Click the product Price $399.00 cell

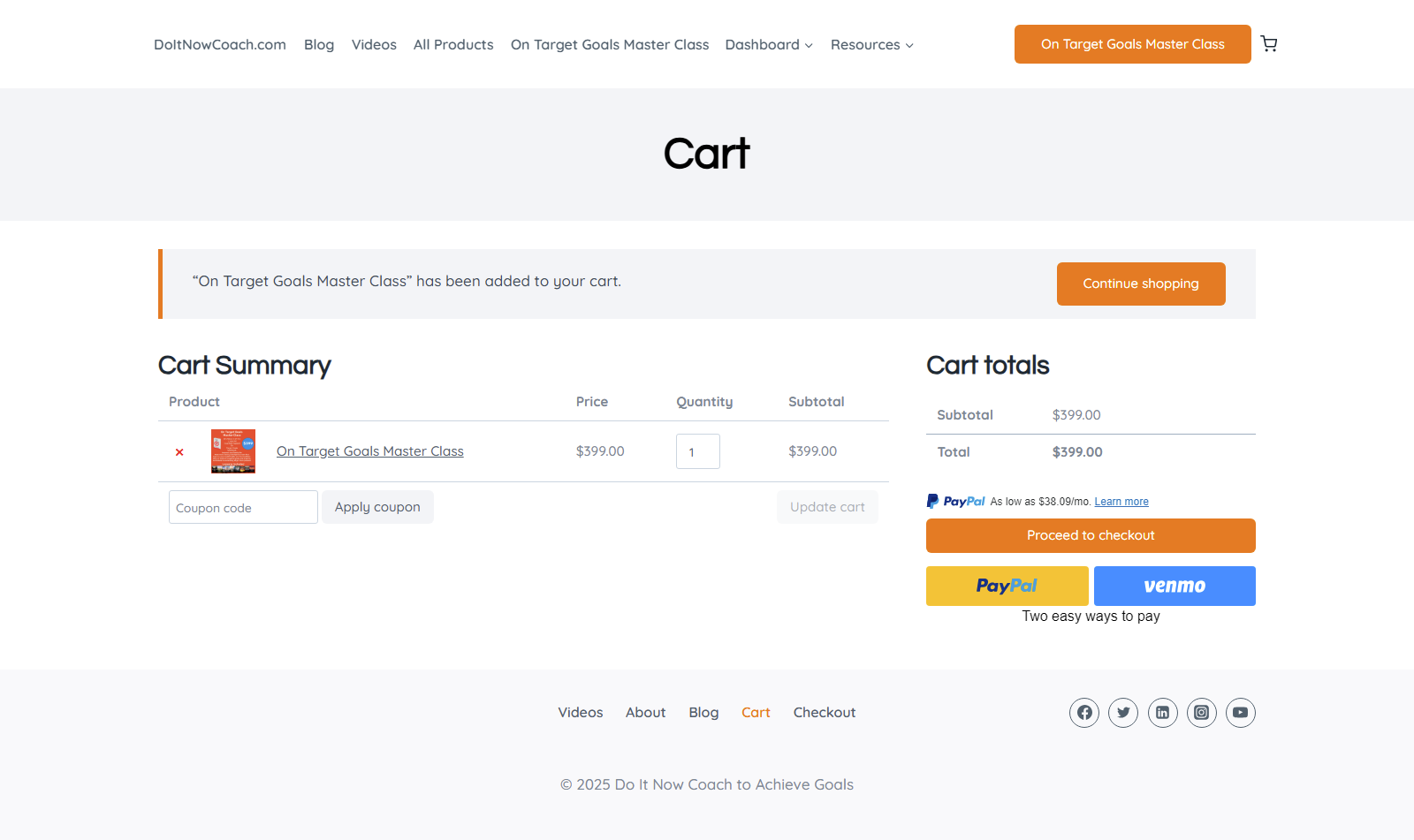(600, 451)
